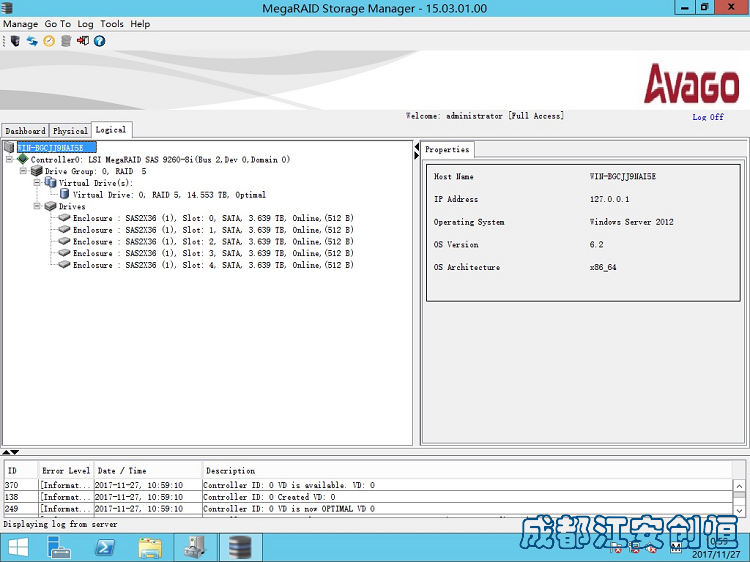Open Server Manager from taskbar
Viewport: 750px width, 562px height.
click(59, 548)
